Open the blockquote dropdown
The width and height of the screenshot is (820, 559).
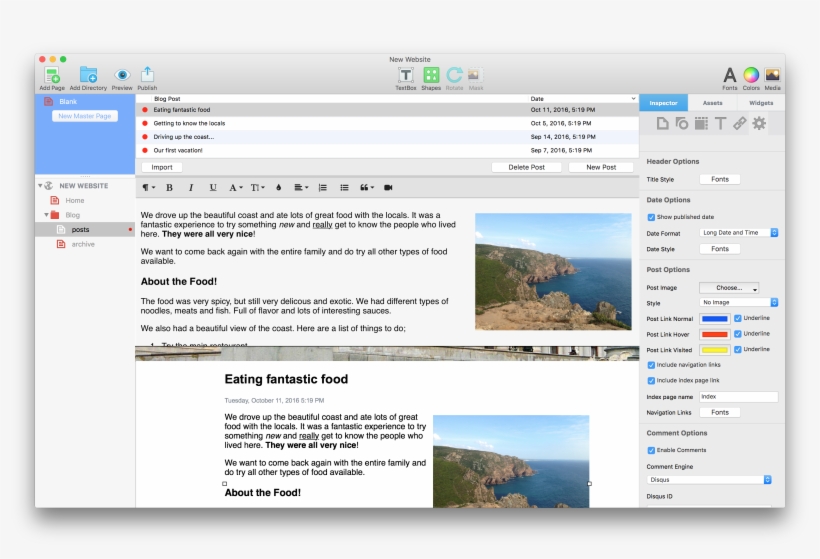click(367, 188)
